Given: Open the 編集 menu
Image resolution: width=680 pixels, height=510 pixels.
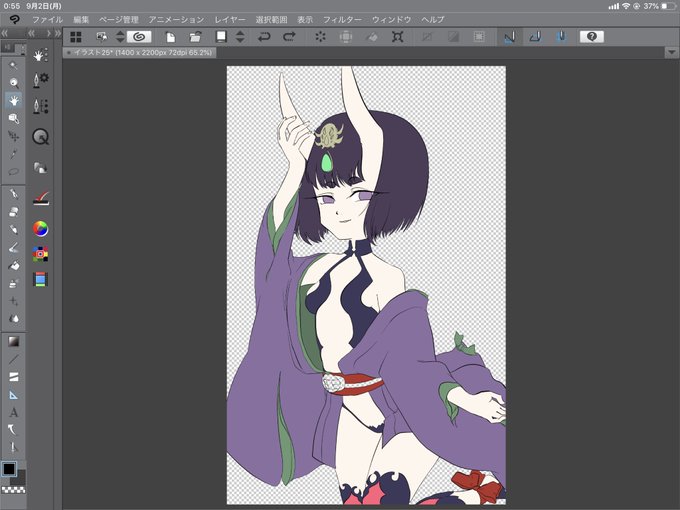Looking at the screenshot, I should (81, 20).
